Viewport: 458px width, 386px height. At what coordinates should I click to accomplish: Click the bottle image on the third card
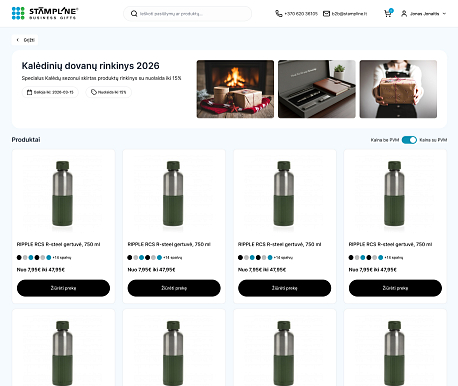click(284, 194)
